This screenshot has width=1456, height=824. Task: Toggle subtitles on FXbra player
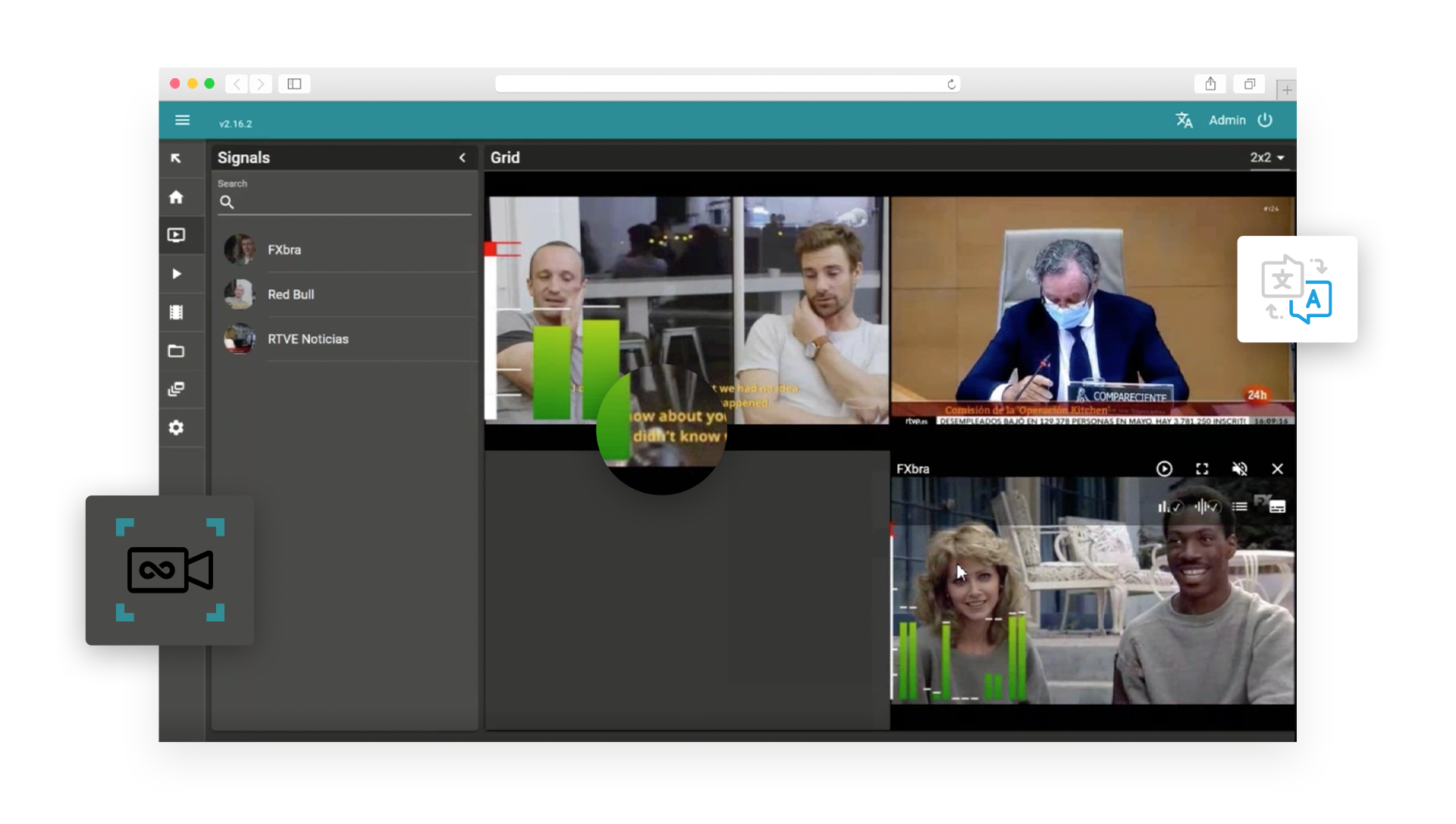(x=1277, y=506)
